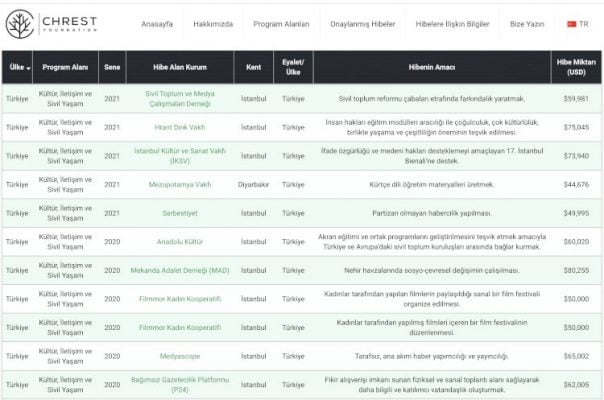Click the Chrest Foundation tree logo
Image resolution: width=604 pixels, height=400 pixels.
coord(21,22)
